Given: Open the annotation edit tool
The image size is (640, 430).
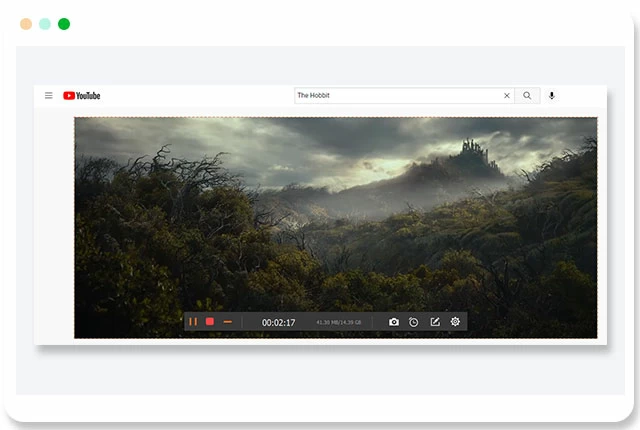Looking at the screenshot, I should tap(435, 322).
